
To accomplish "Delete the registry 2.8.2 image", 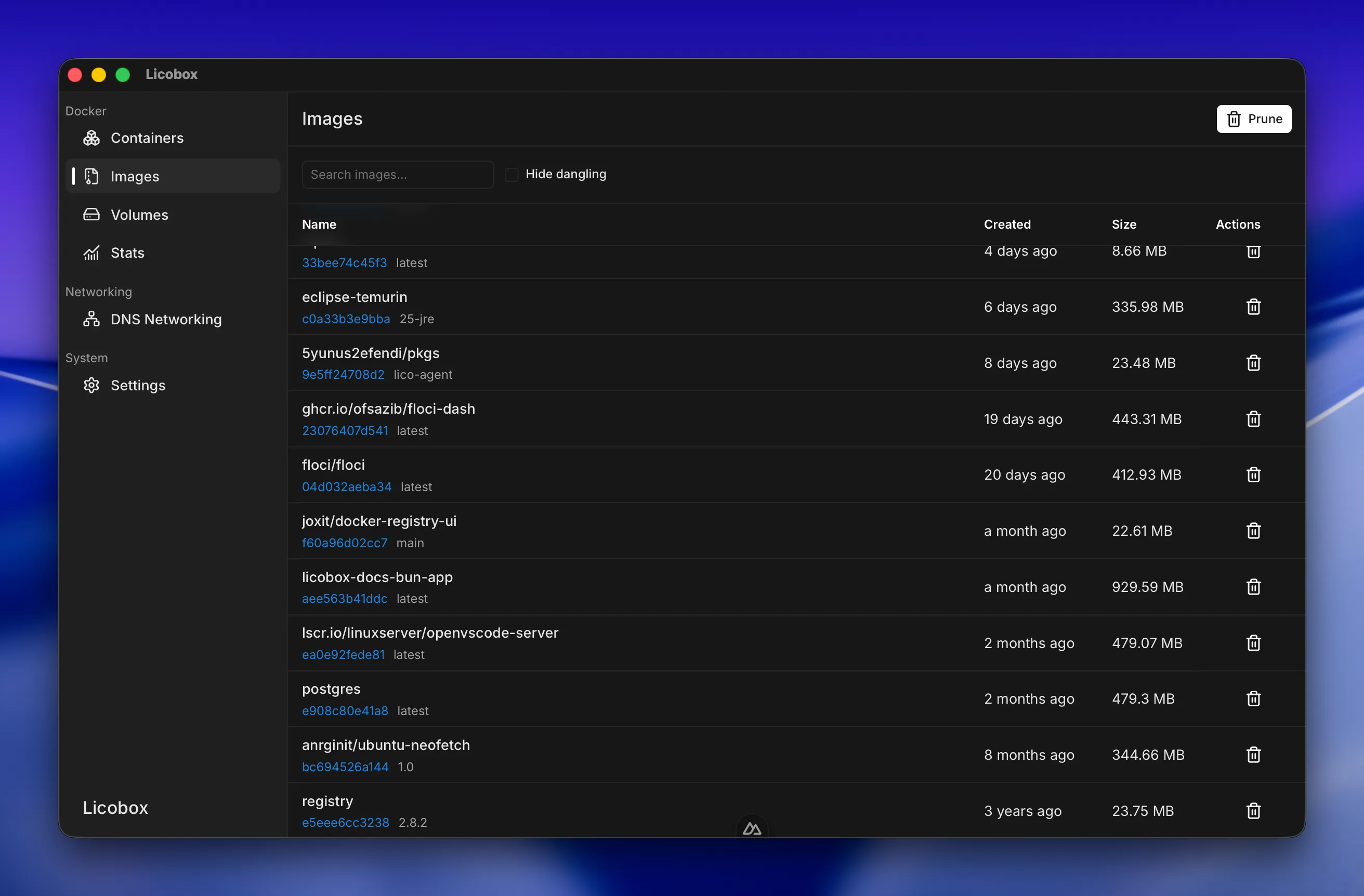I will click(1253, 811).
